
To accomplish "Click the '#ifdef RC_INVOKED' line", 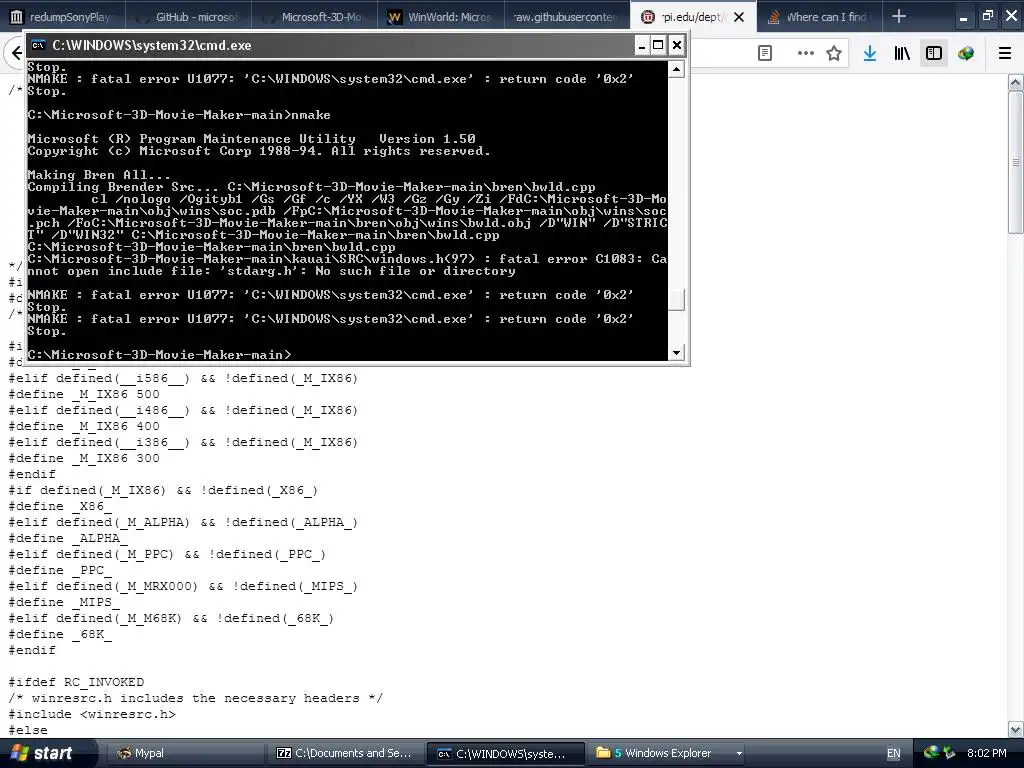I will [76, 682].
